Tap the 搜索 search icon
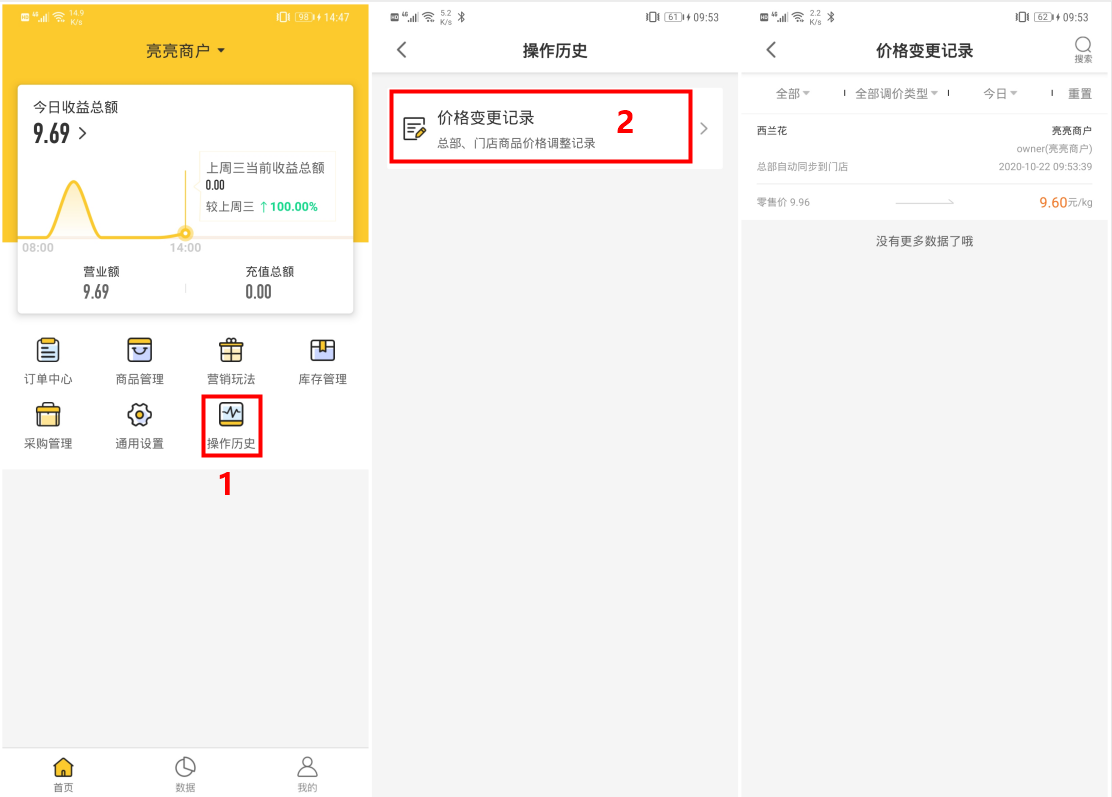 click(x=1083, y=50)
